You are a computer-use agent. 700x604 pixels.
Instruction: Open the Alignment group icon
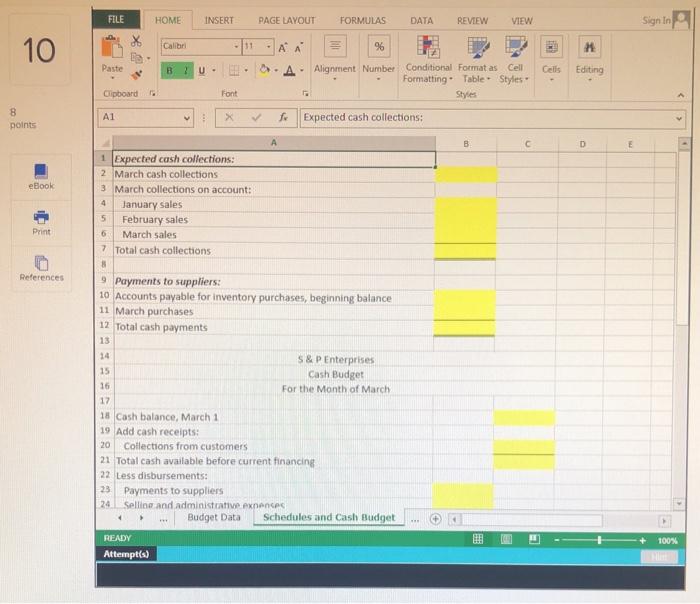click(x=335, y=46)
